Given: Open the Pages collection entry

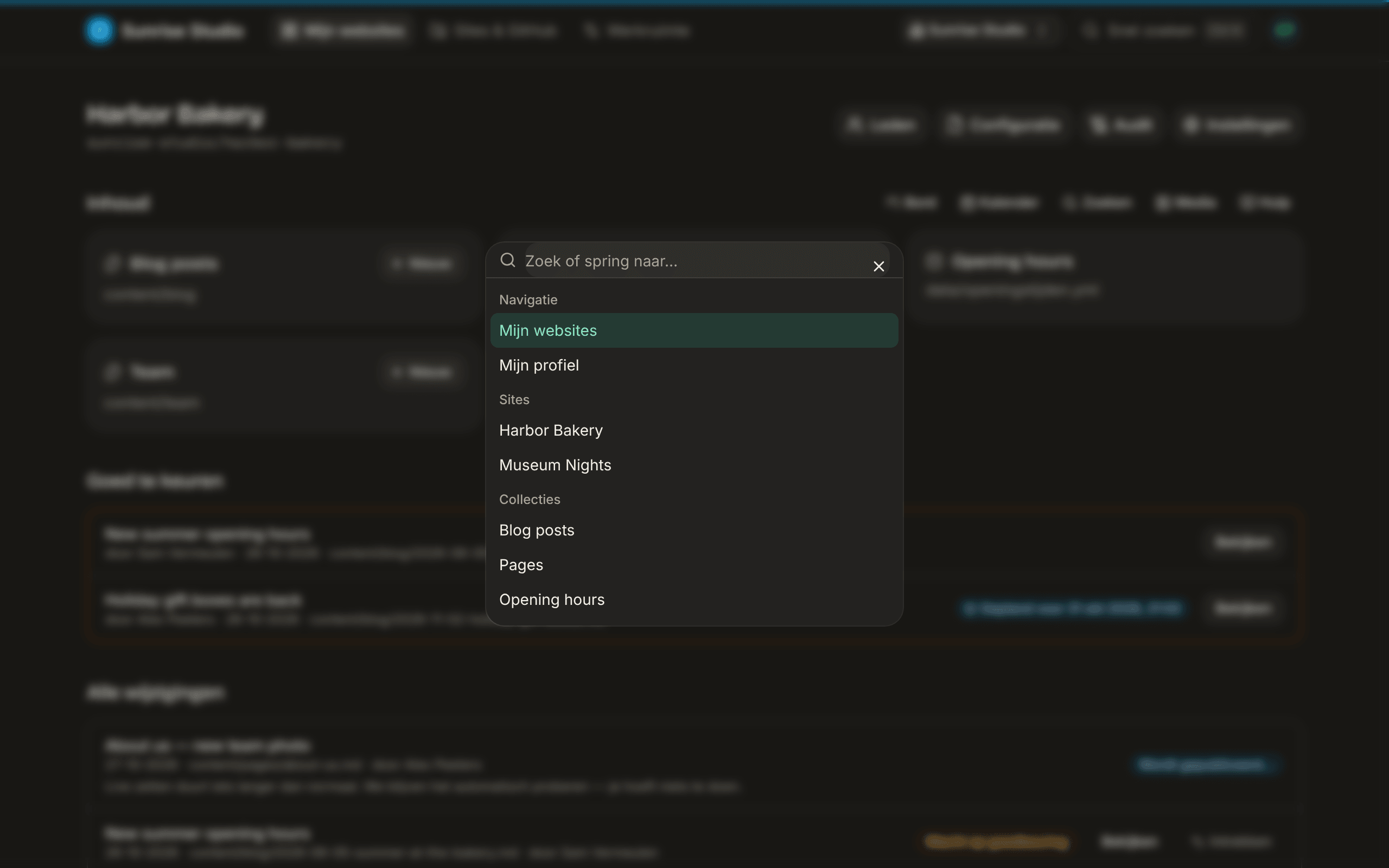Looking at the screenshot, I should click(x=694, y=565).
